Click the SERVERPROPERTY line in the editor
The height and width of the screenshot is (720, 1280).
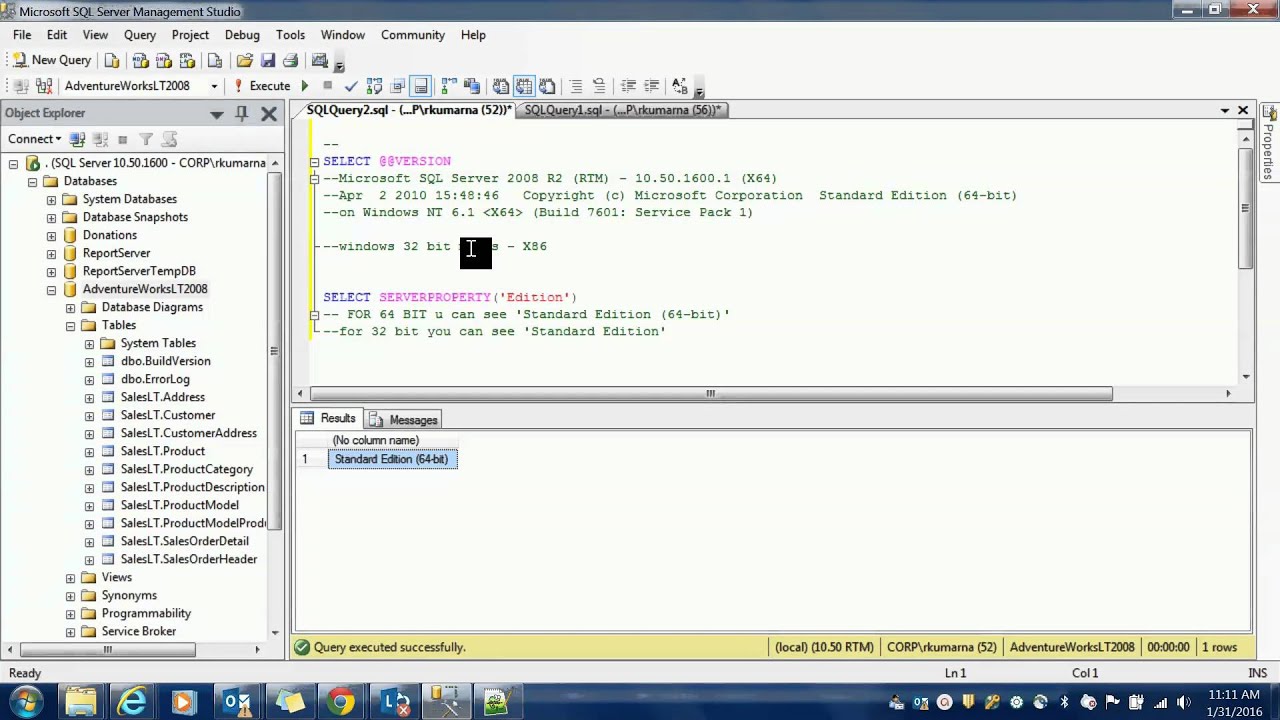click(x=450, y=297)
